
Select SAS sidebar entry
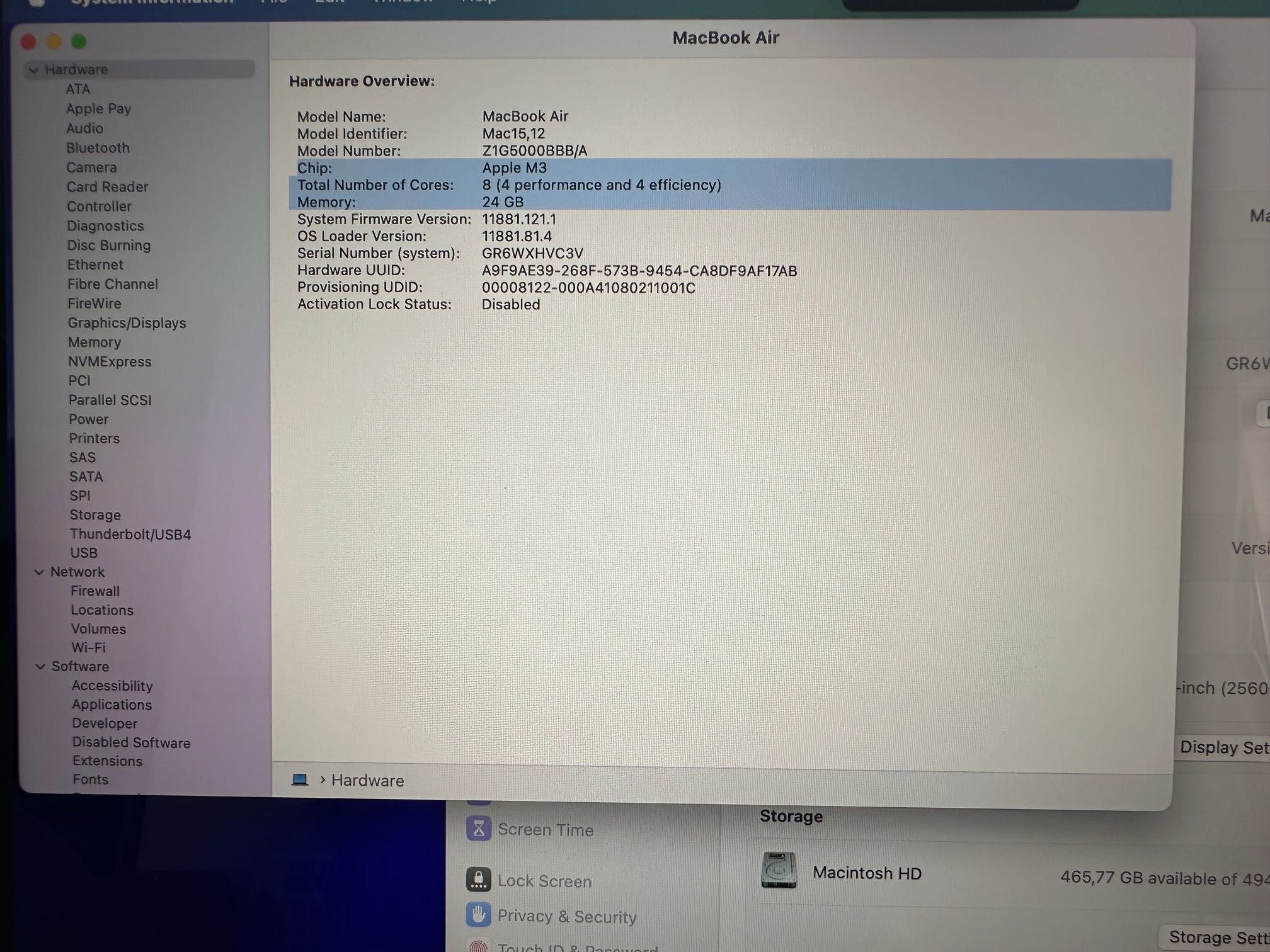click(x=82, y=458)
